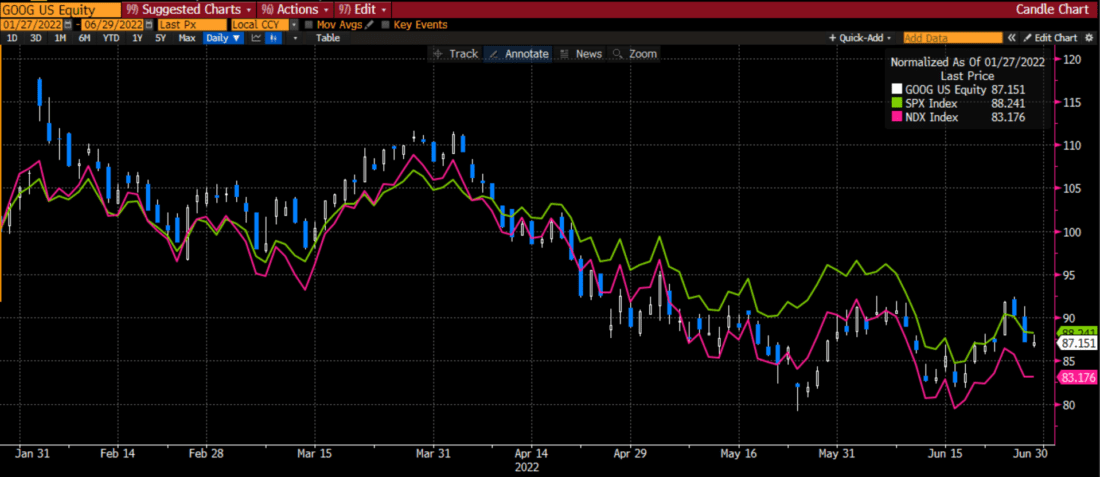Open the News overlay tool
The width and height of the screenshot is (1100, 477).
point(582,54)
